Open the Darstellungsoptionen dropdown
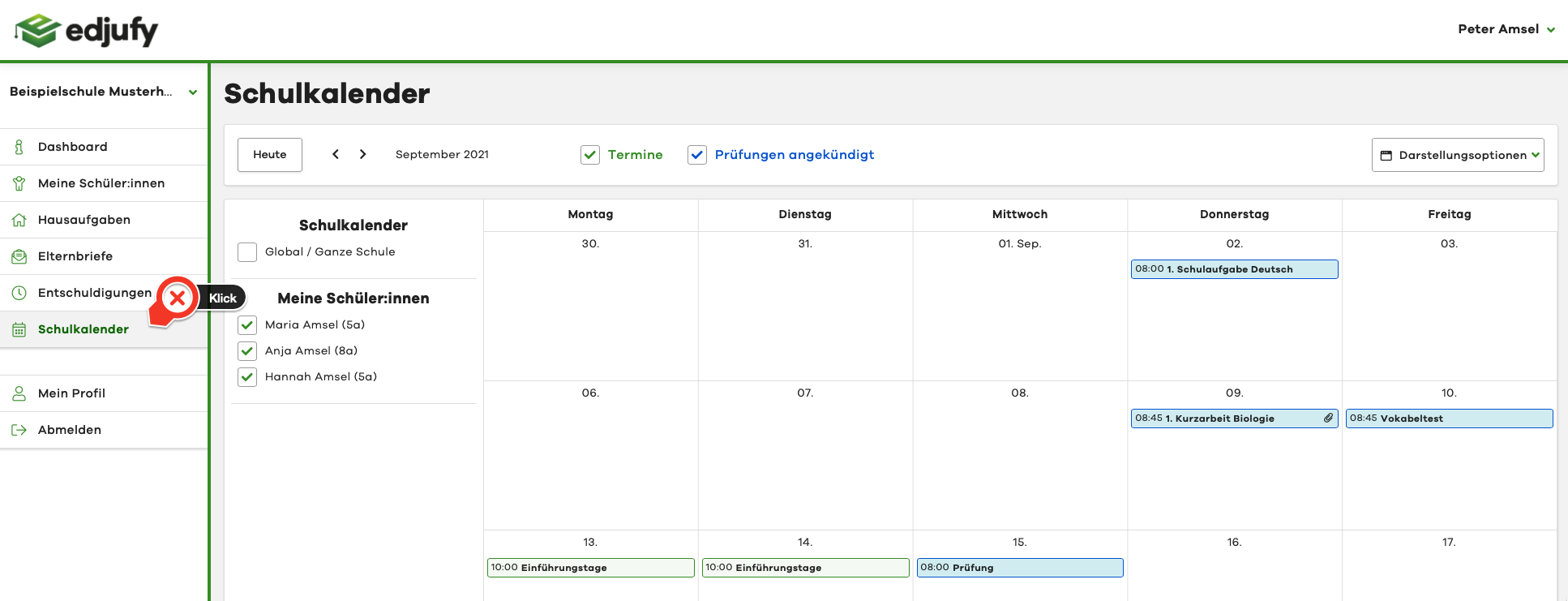Screen dimensions: 1568x601 [x=1457, y=155]
